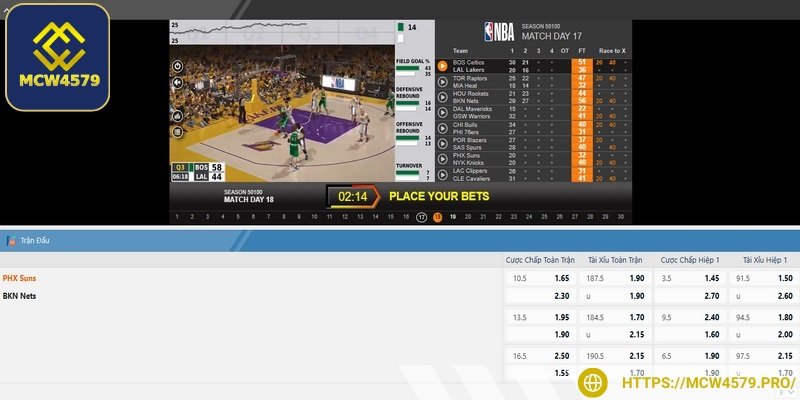
Task: Click the Tài Xỉu Hiệp 1 column header
Action: tap(765, 260)
